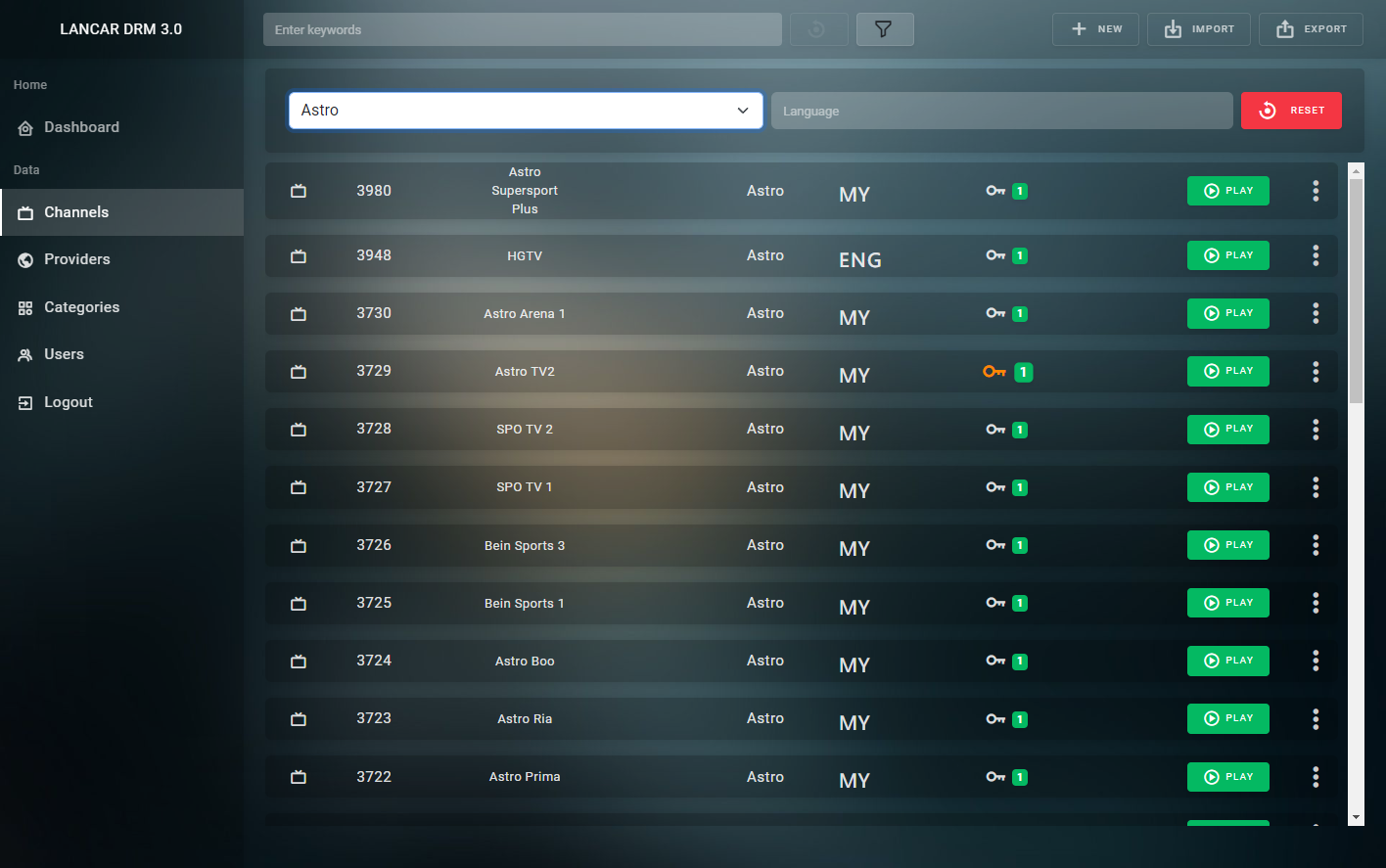Screen dimensions: 1386x868
Task: Open the three-dot menu for channel 3980
Action: pyautogui.click(x=1316, y=191)
